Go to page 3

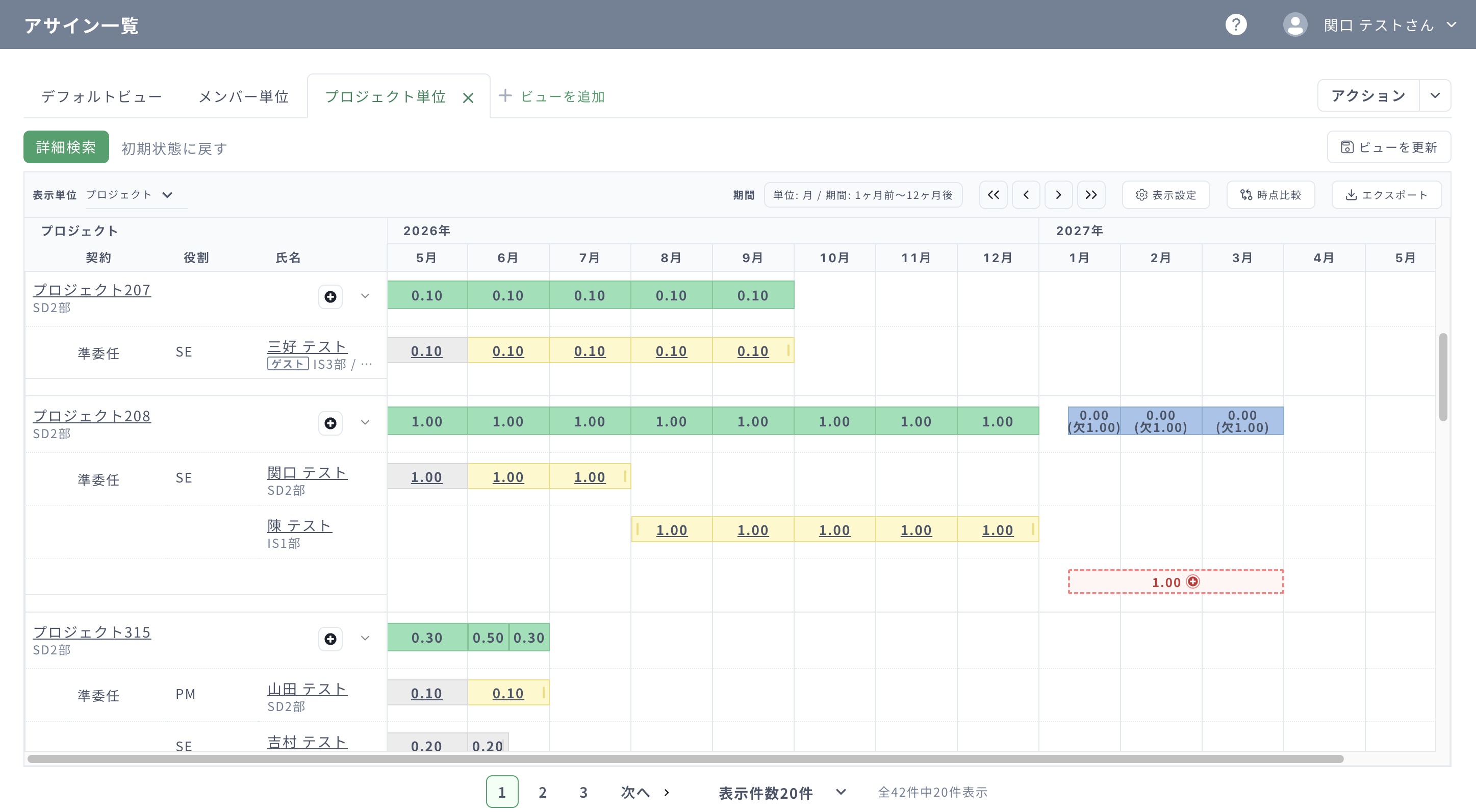click(583, 792)
